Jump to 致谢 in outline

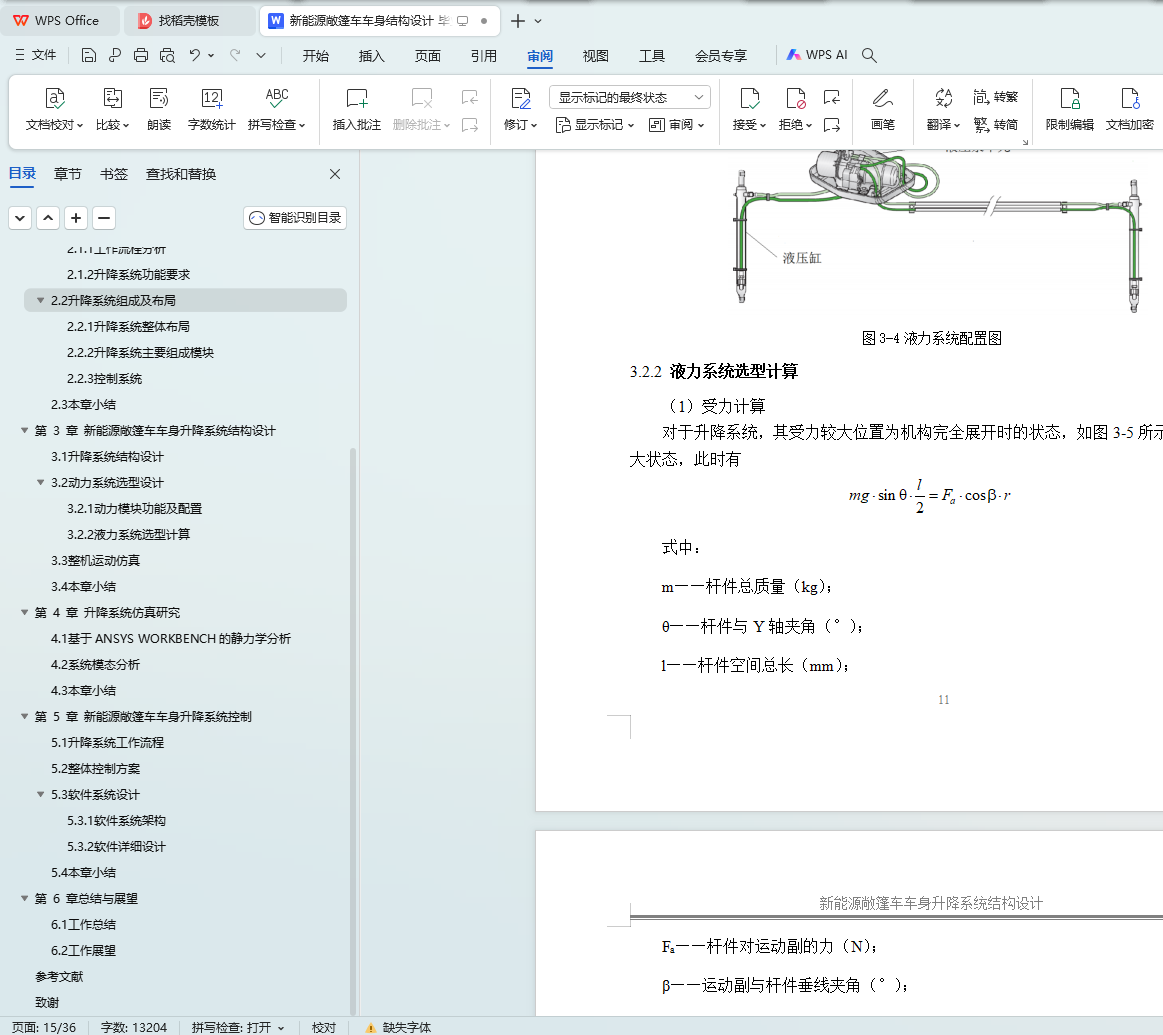(47, 1002)
